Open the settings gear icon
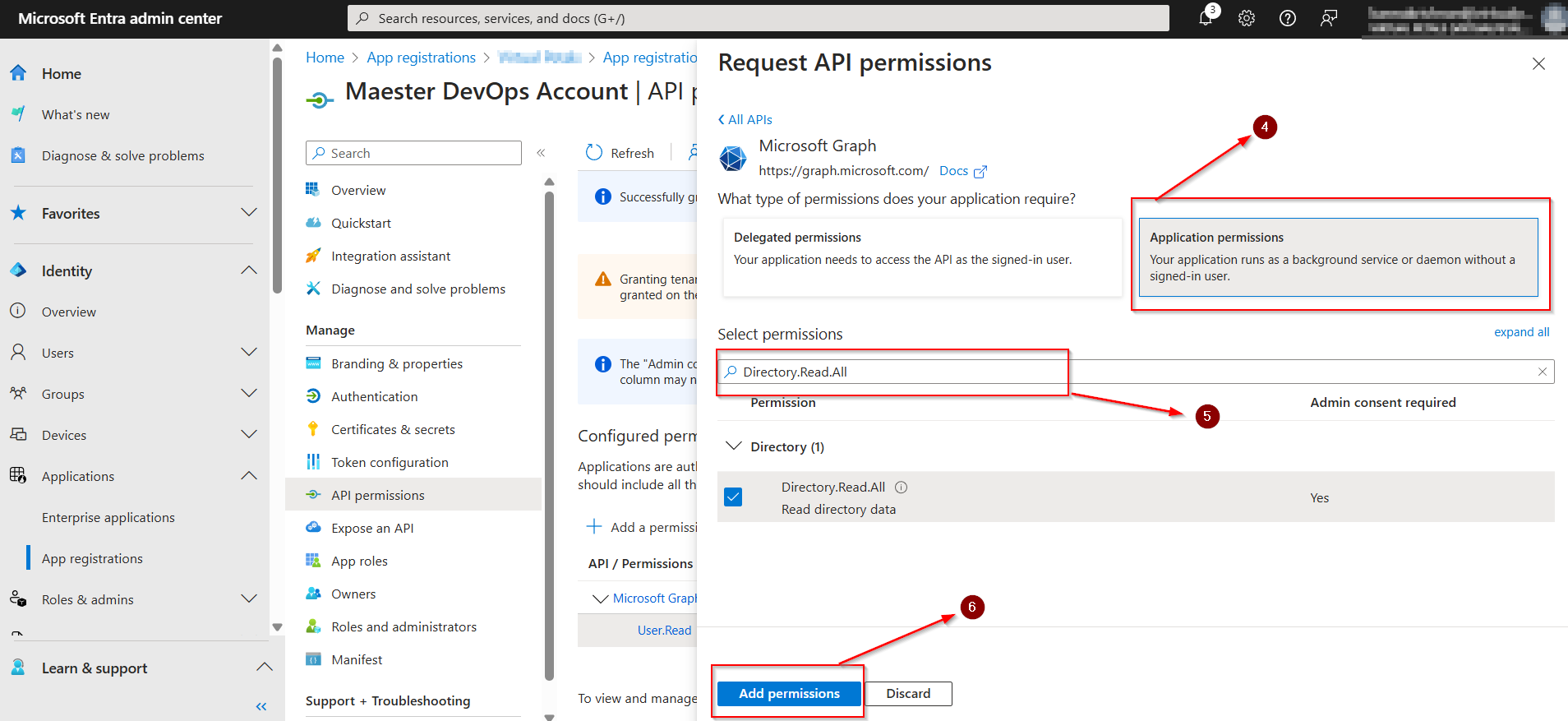 point(1247,18)
